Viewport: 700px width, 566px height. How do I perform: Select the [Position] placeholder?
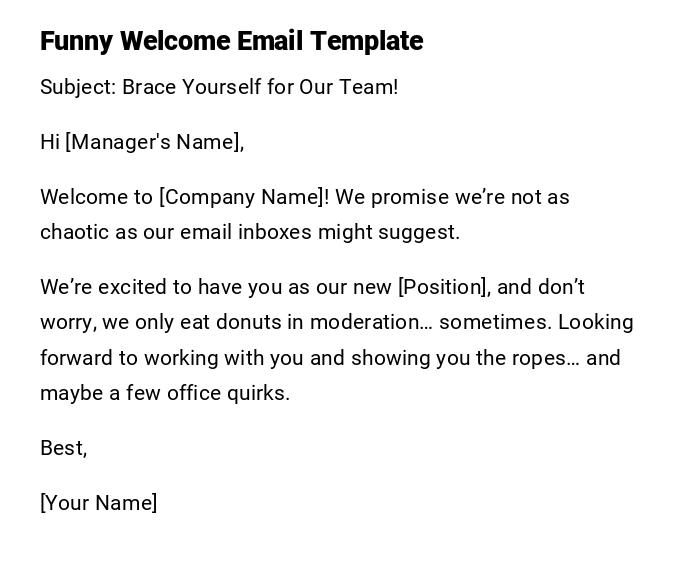[444, 287]
